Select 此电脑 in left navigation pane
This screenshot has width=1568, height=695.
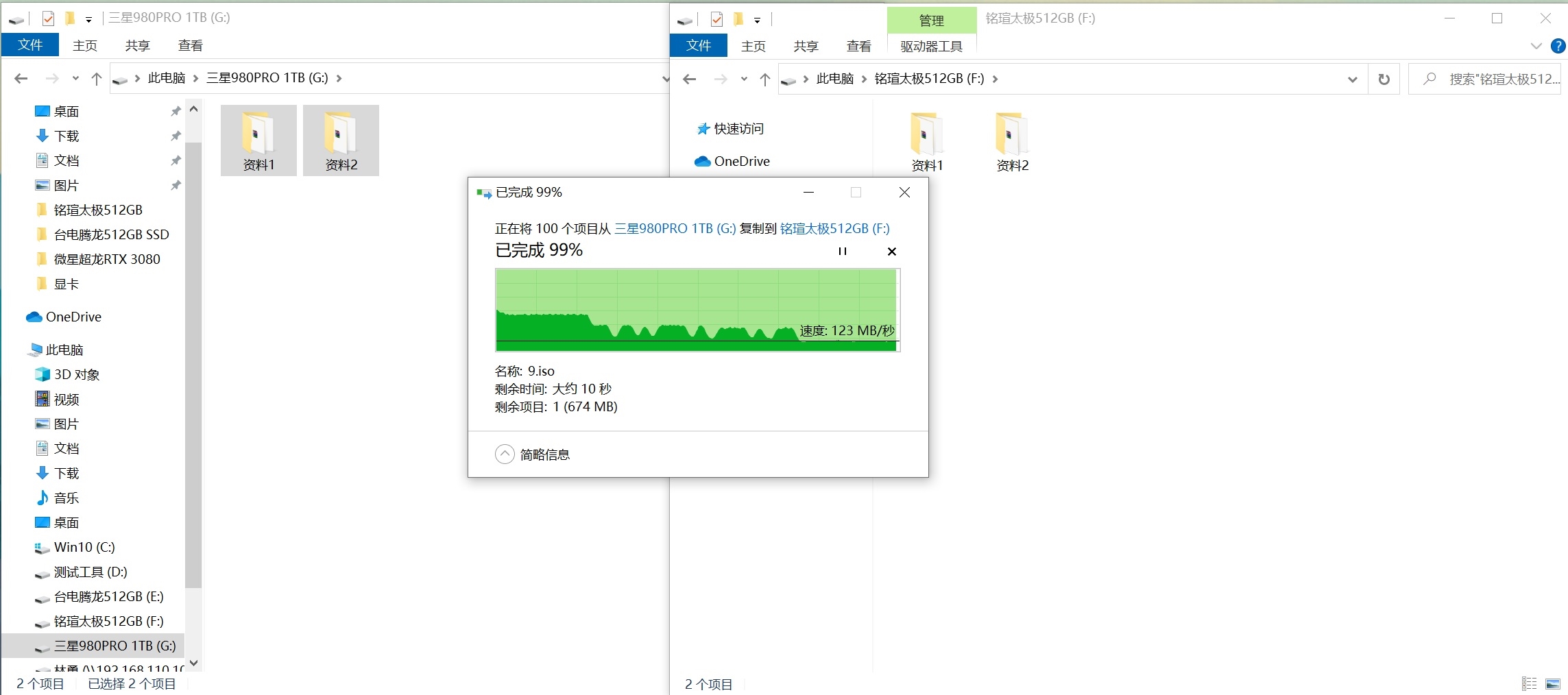coord(64,350)
